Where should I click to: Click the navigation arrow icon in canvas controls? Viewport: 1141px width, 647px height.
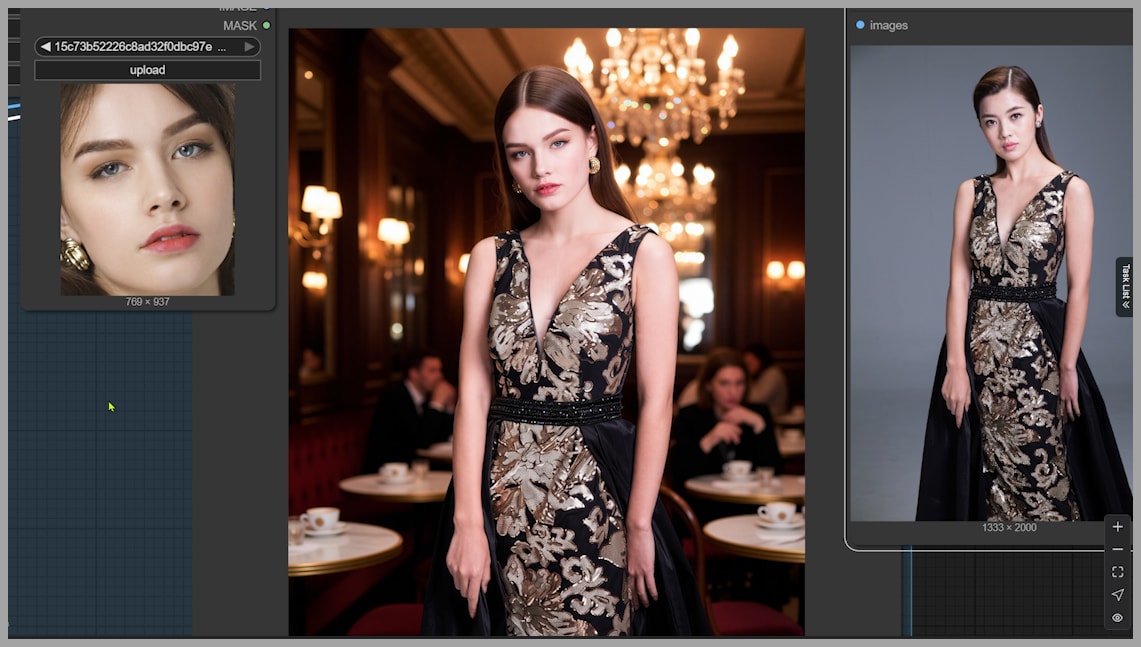click(1118, 595)
